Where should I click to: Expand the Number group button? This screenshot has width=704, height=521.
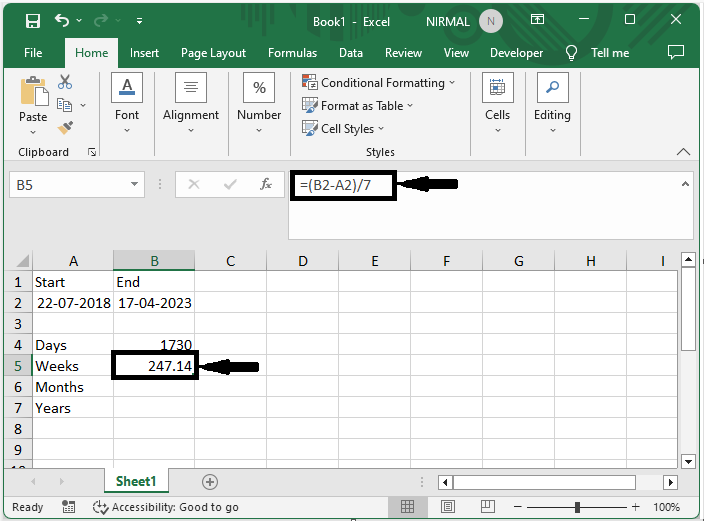point(259,103)
